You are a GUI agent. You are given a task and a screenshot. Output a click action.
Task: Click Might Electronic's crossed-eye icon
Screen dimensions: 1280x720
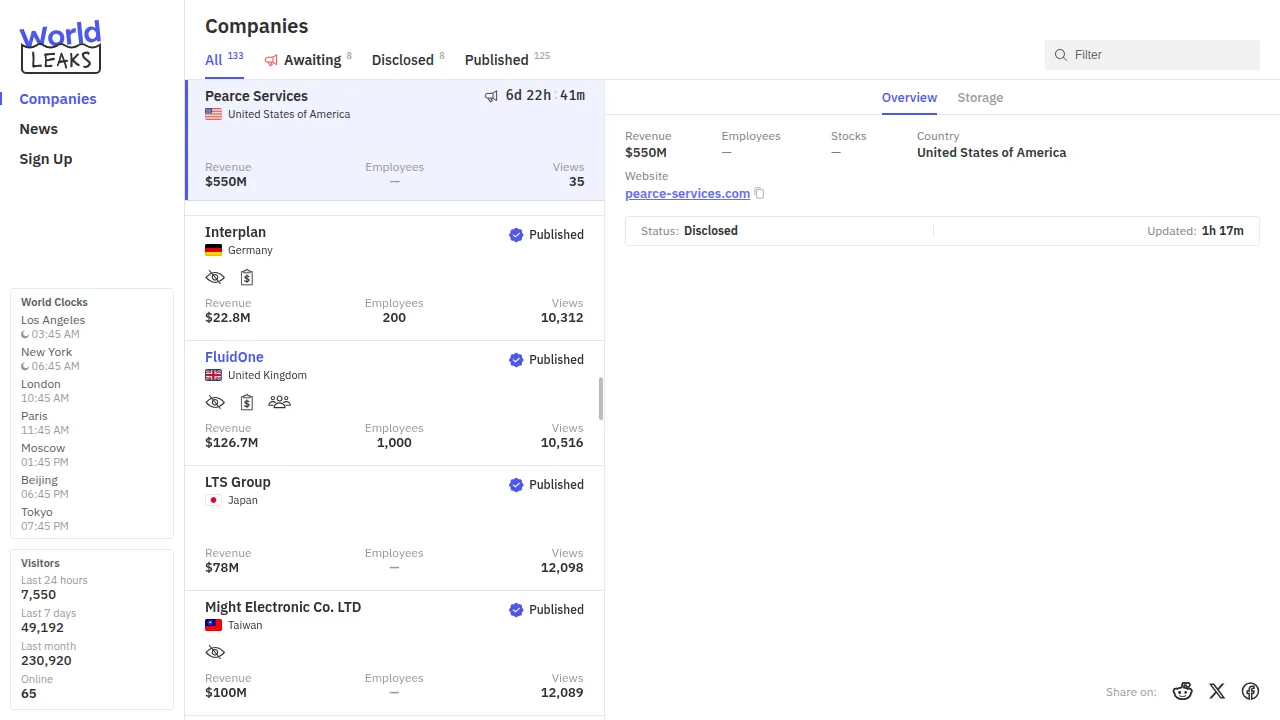(215, 652)
